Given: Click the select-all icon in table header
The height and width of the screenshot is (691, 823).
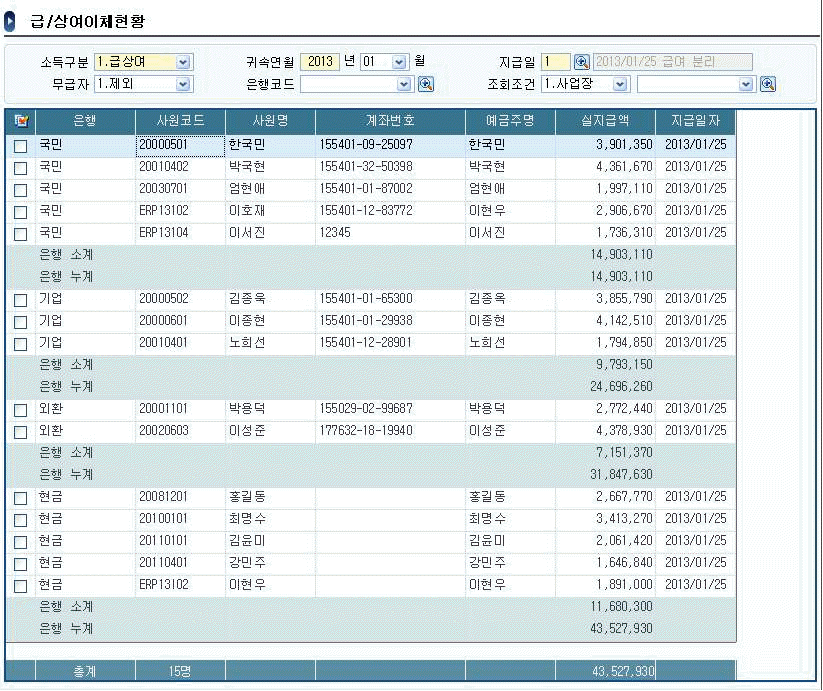Looking at the screenshot, I should (20, 121).
